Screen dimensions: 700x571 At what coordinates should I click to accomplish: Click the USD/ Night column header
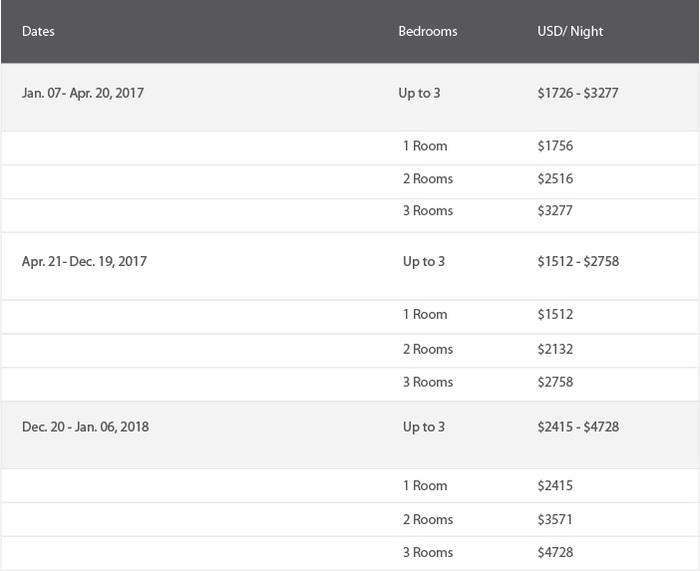[570, 31]
